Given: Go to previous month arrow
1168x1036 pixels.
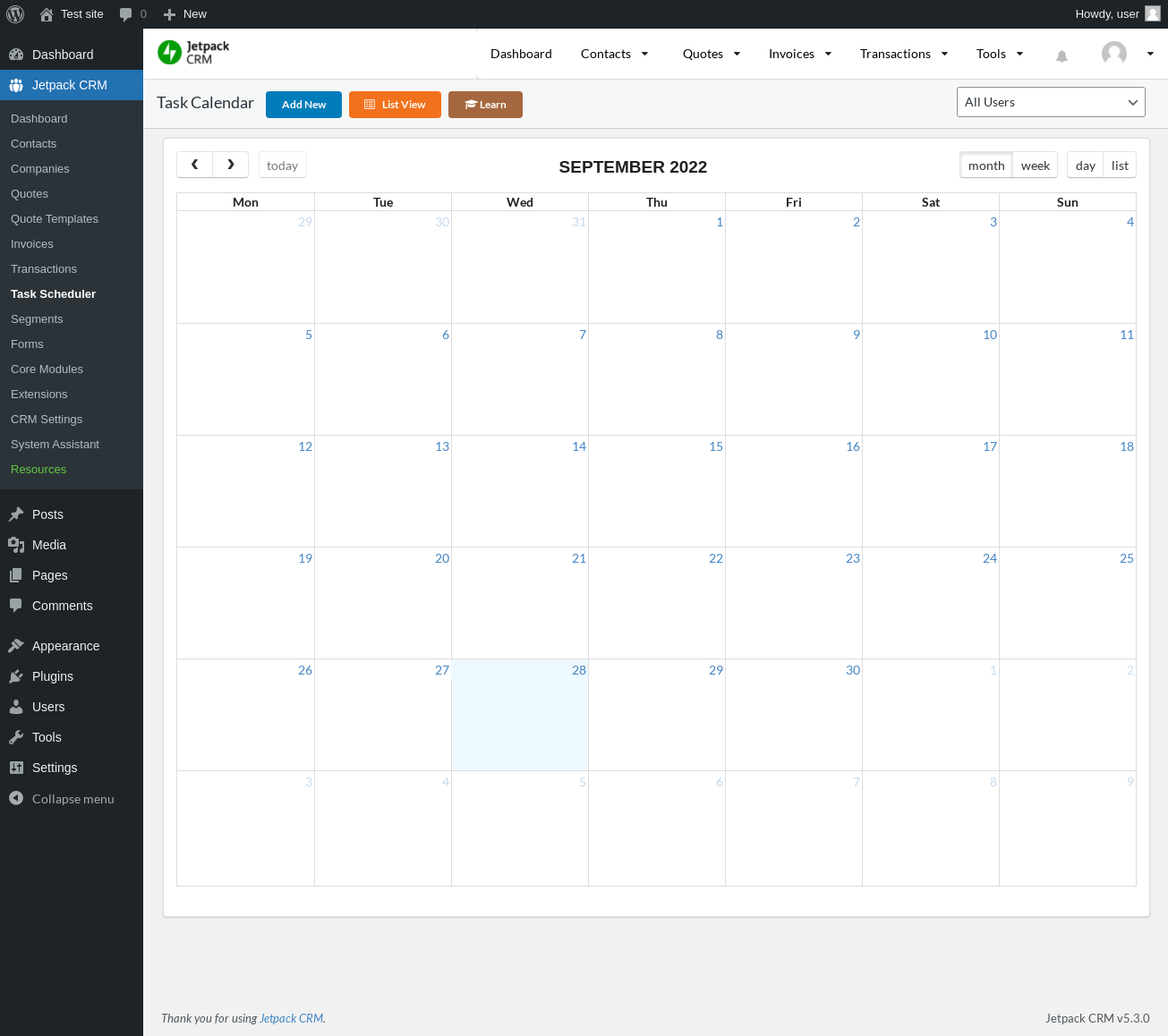Looking at the screenshot, I should (x=194, y=165).
